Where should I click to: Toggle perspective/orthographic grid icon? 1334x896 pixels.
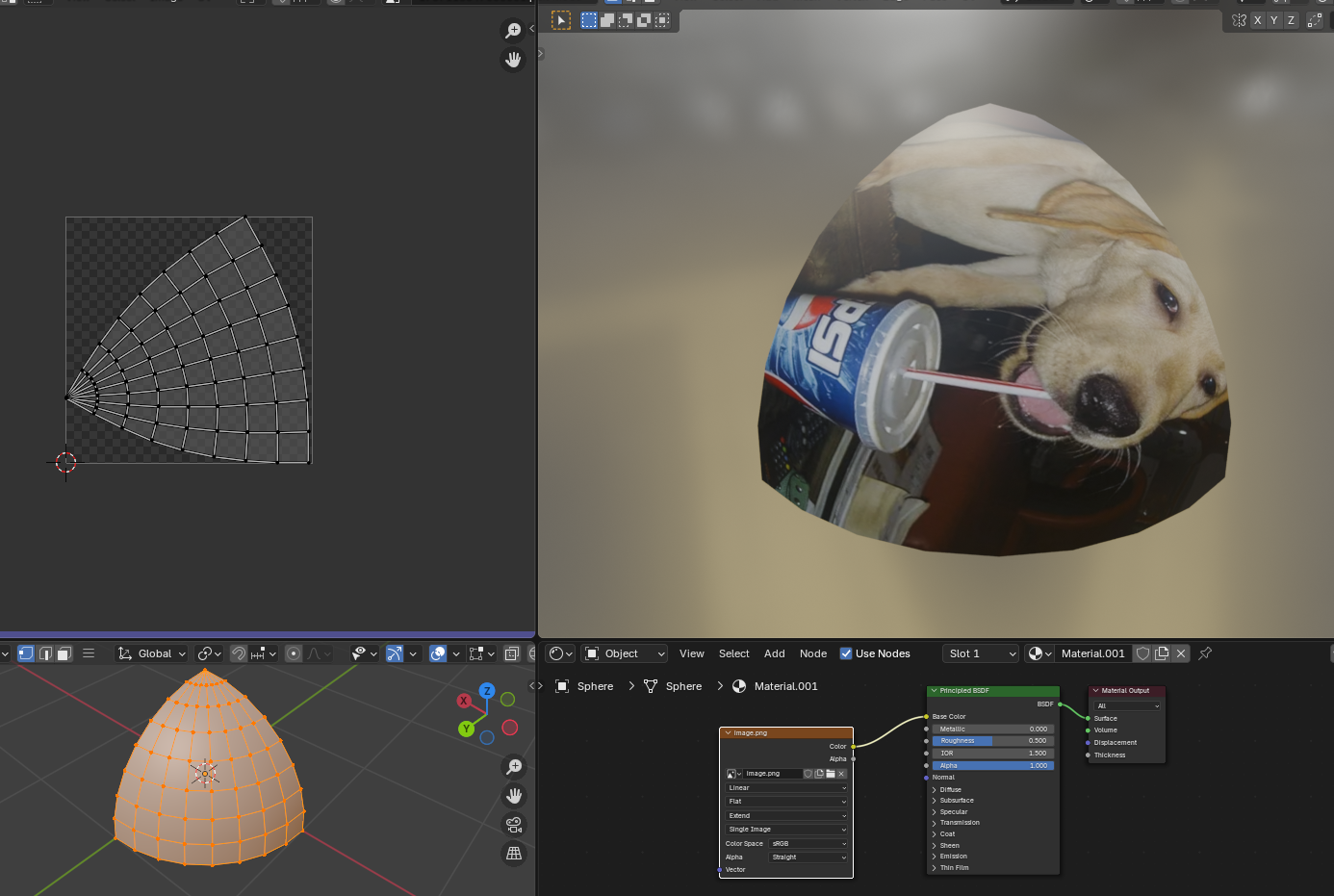(514, 854)
